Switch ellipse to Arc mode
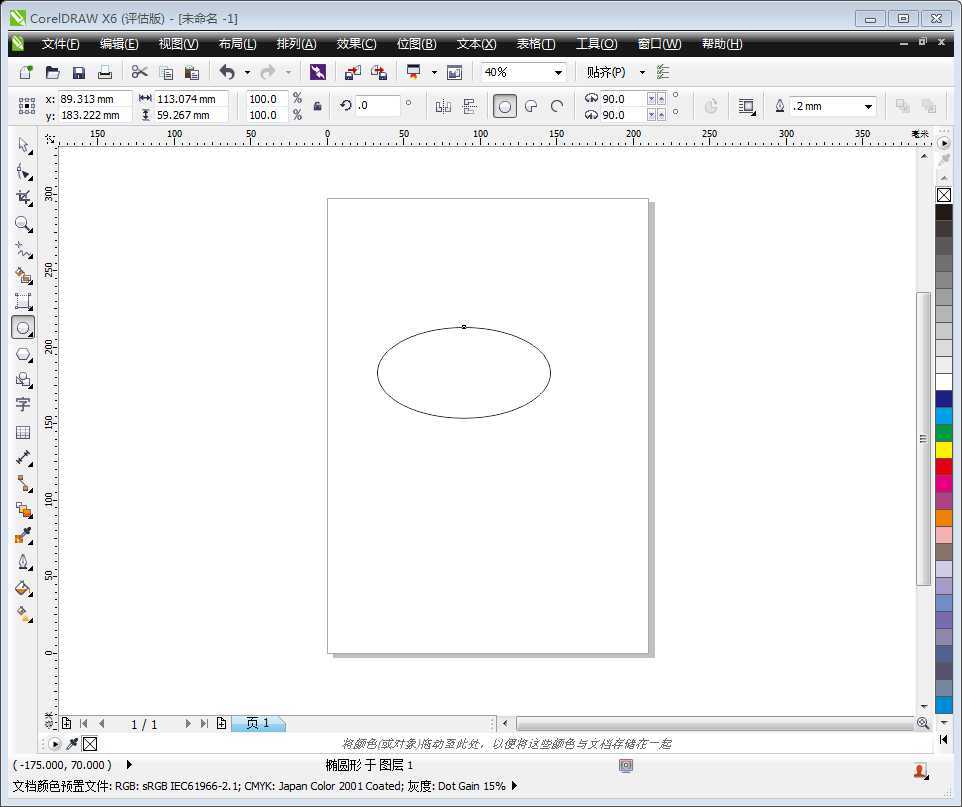The width and height of the screenshot is (962, 807). tap(557, 105)
